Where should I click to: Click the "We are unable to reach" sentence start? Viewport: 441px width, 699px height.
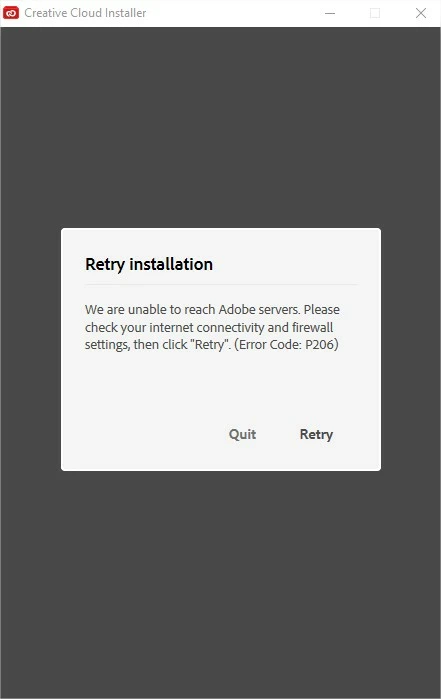click(133, 309)
